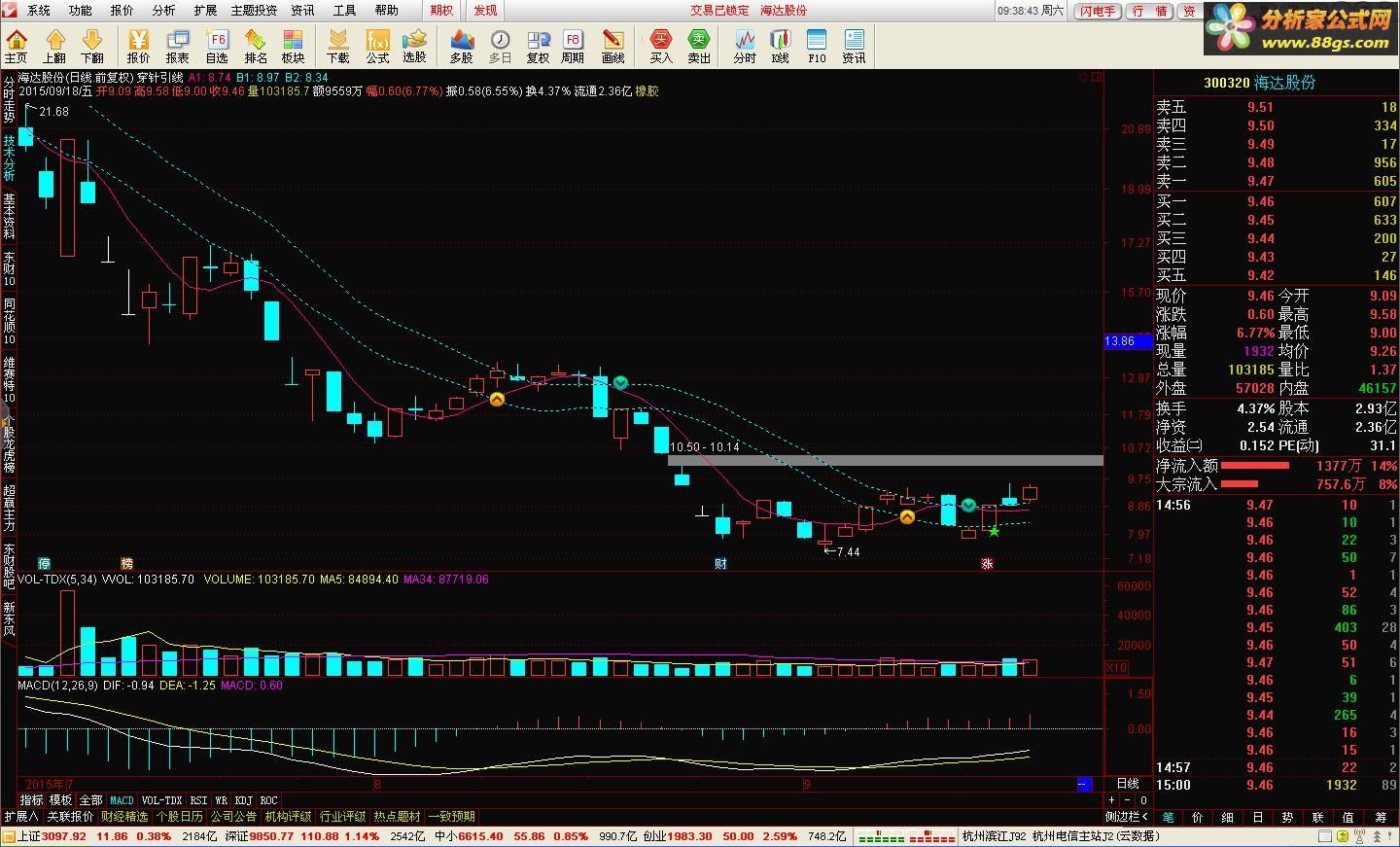Open the 板块 sectors icon
The height and width of the screenshot is (847, 1400).
click(293, 46)
